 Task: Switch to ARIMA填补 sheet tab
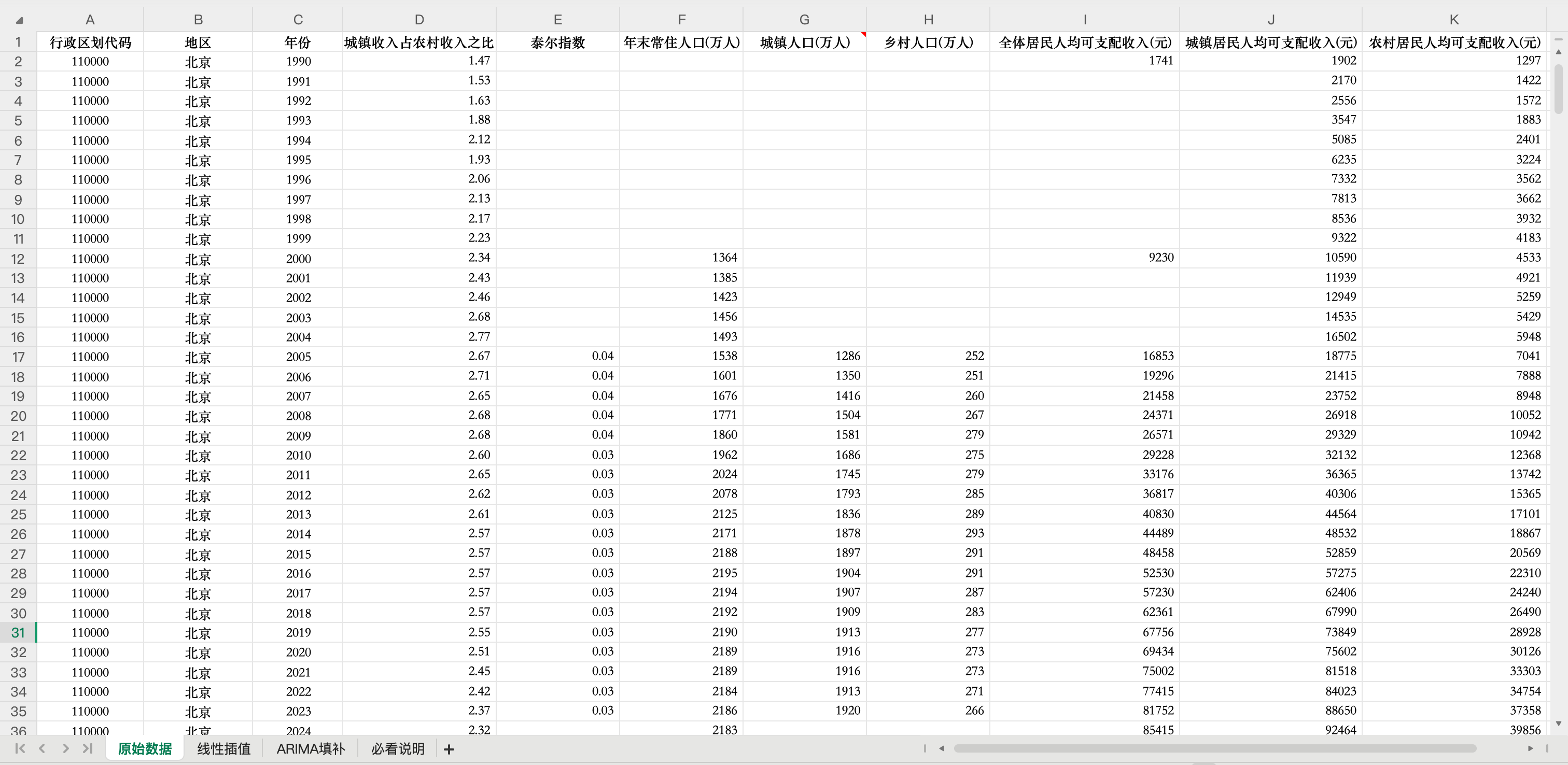pos(311,748)
